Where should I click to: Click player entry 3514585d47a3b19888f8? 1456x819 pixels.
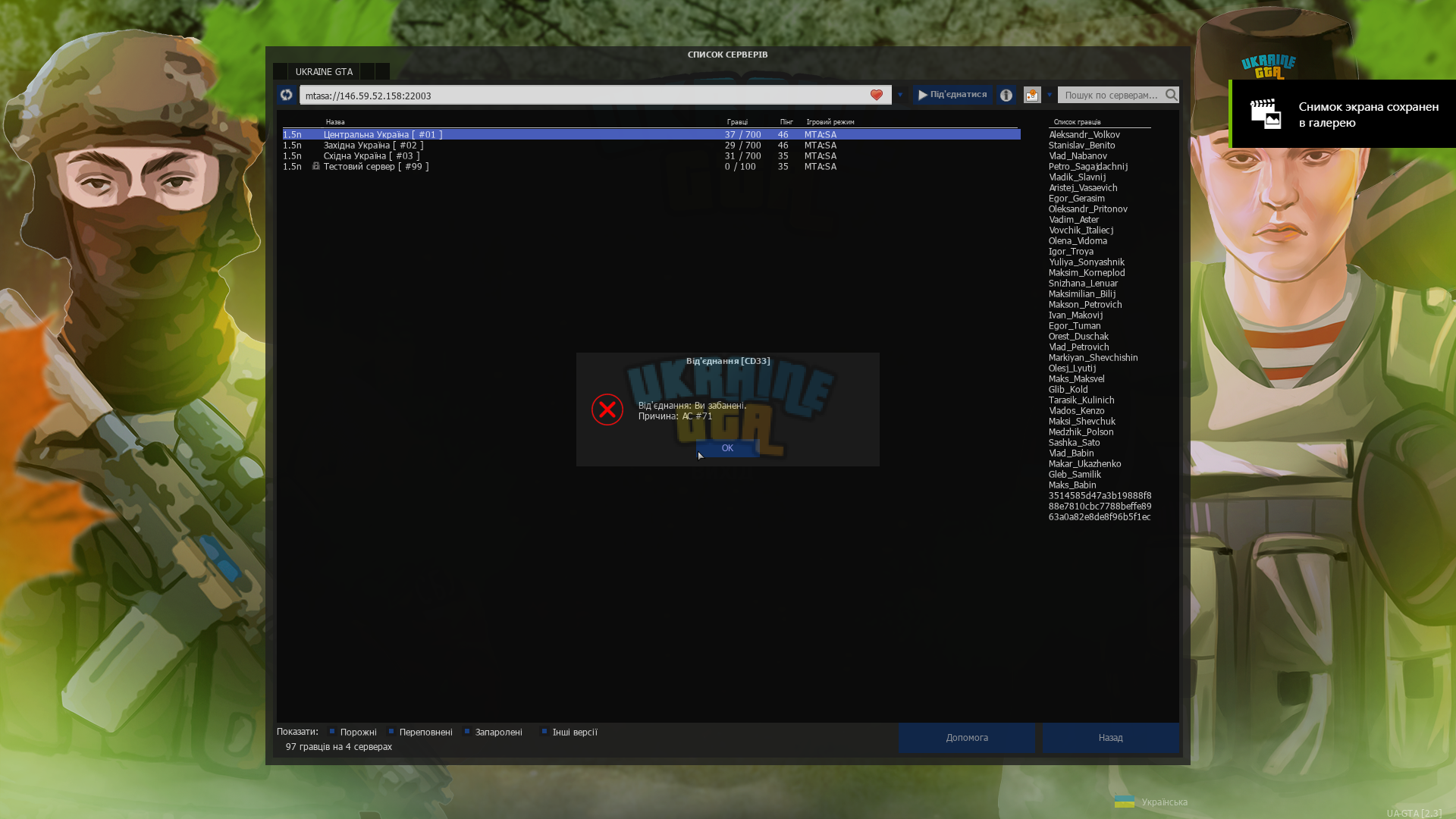coord(1100,495)
